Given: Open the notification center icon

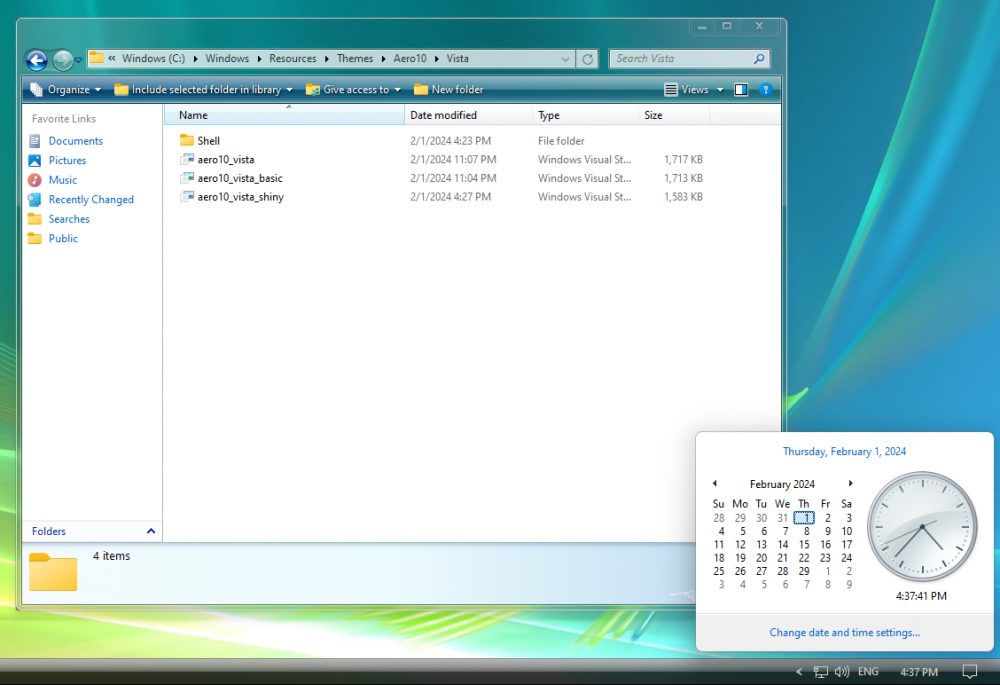Looking at the screenshot, I should 969,672.
